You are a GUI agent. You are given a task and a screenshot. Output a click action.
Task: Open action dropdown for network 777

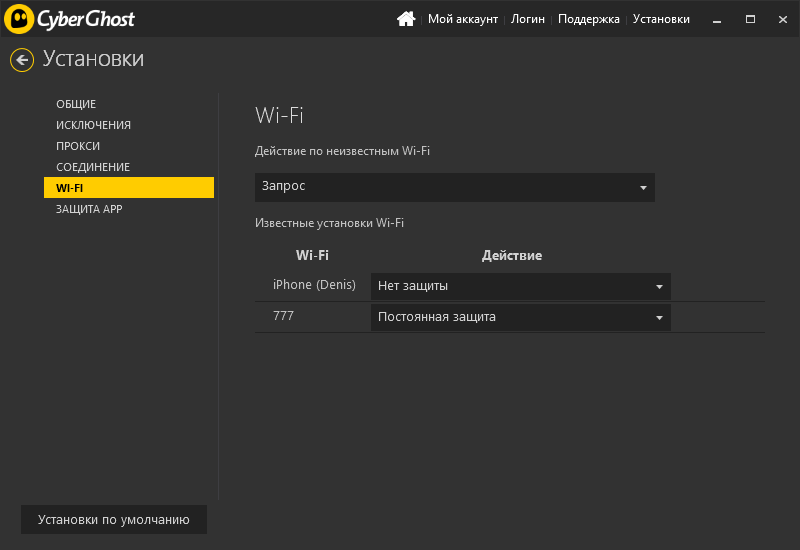coord(520,317)
